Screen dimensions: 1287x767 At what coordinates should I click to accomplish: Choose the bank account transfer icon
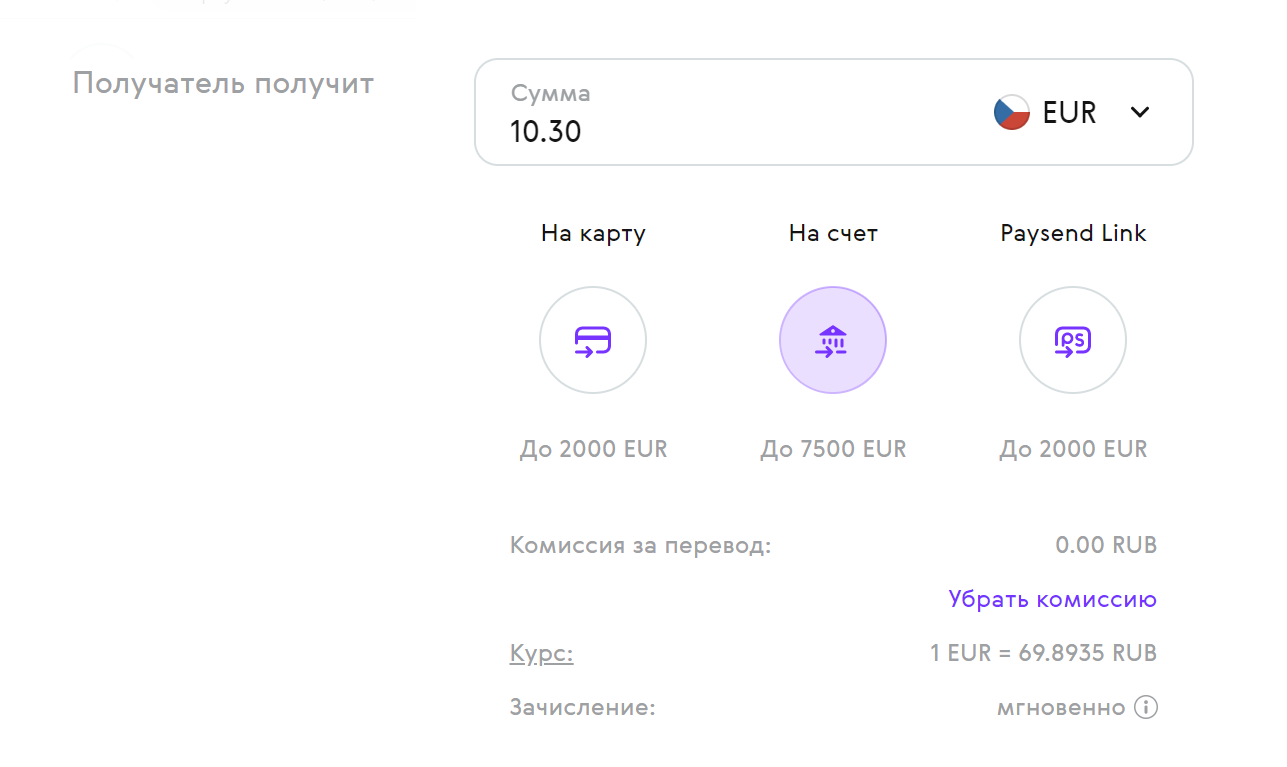click(832, 340)
